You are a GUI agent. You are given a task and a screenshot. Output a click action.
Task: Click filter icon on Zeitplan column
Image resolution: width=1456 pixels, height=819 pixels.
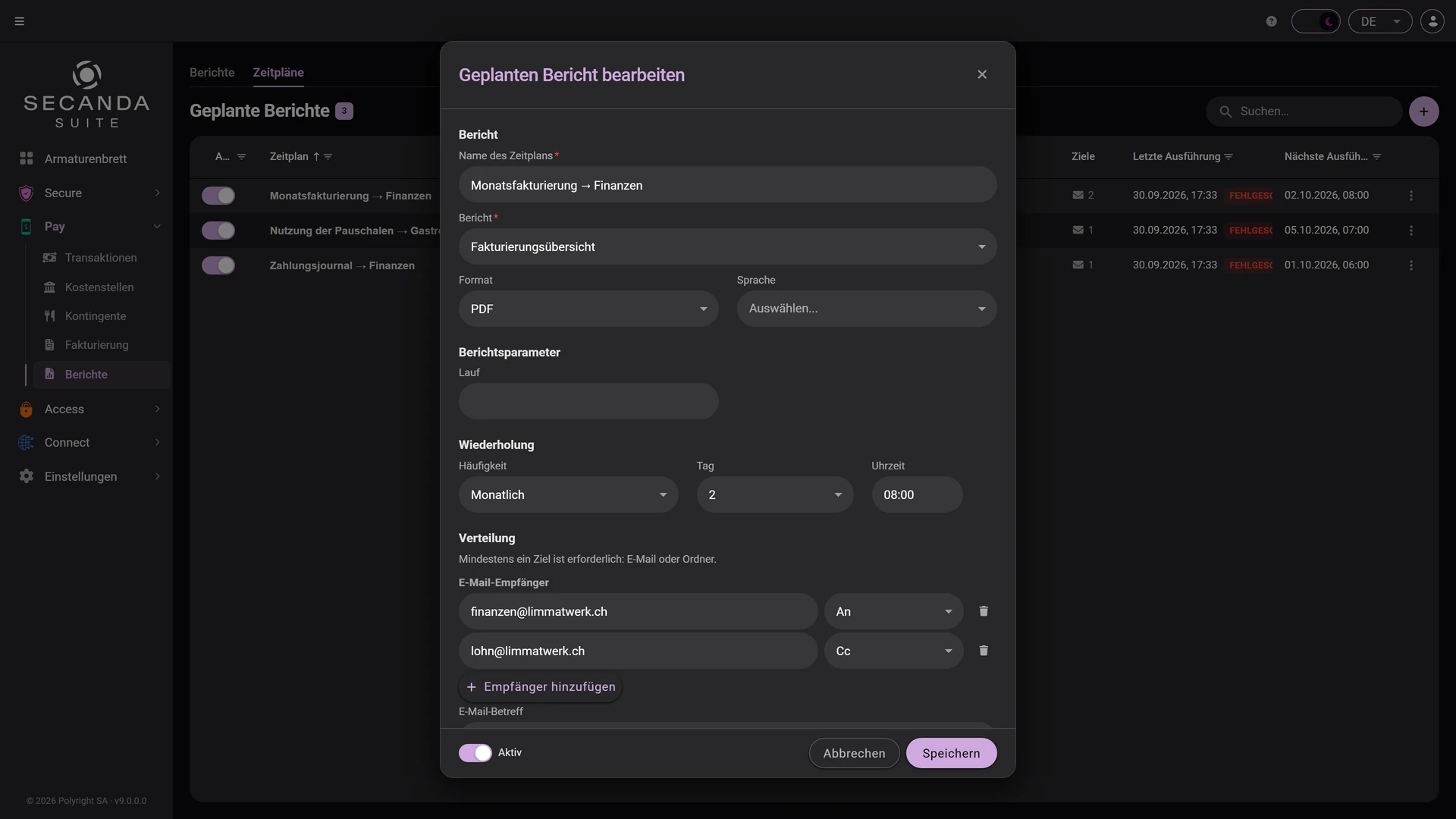coord(328,157)
